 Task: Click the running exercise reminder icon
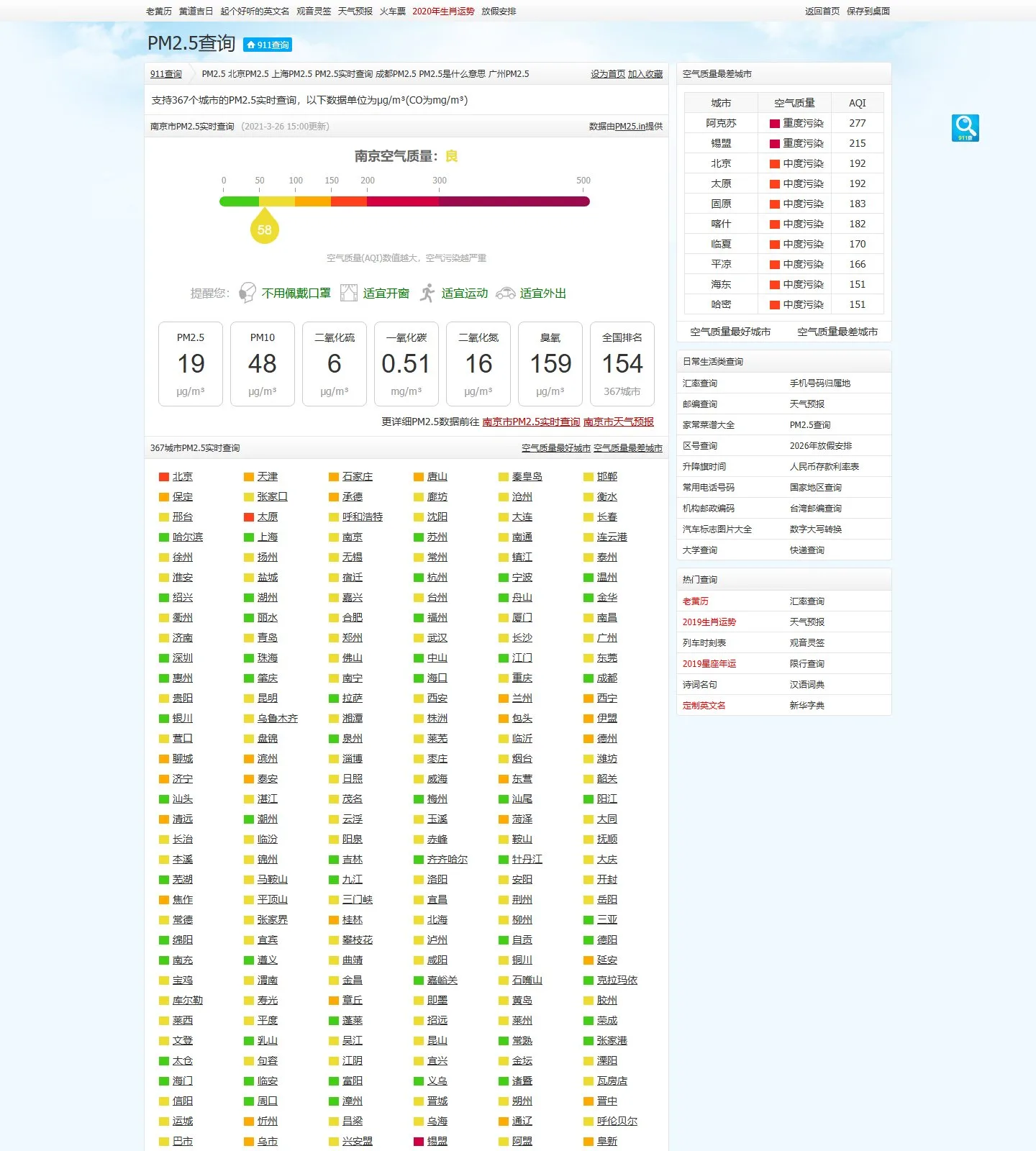click(428, 293)
